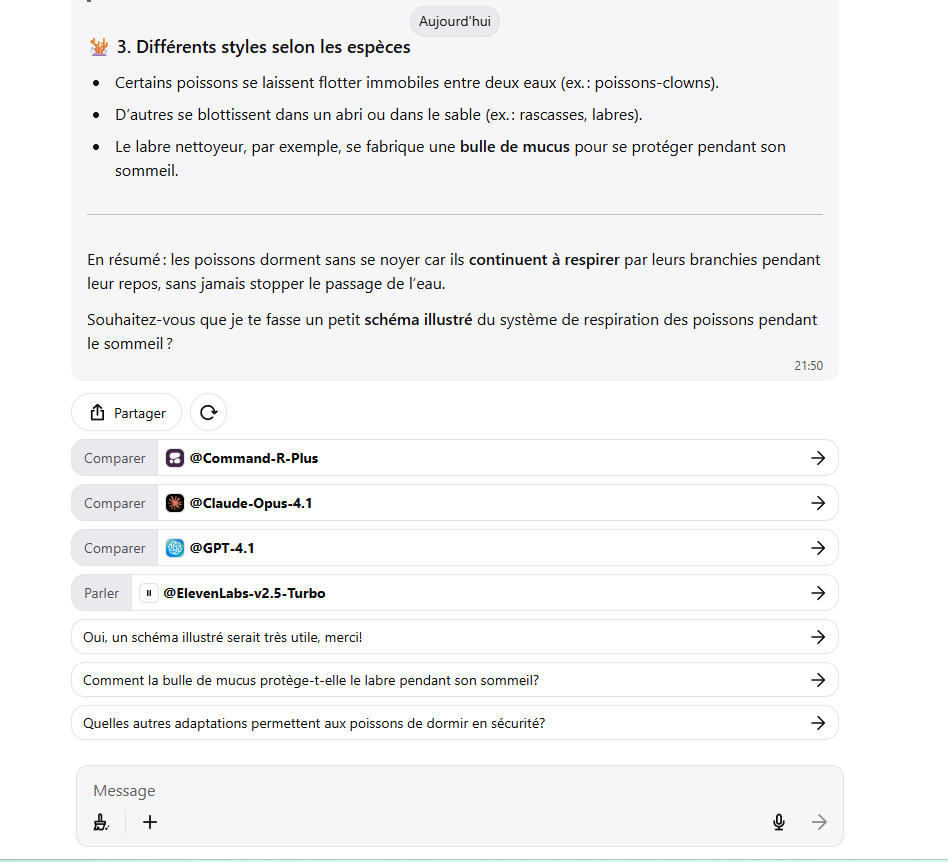The height and width of the screenshot is (862, 948).
Task: Click the Claude-Opus-4.1 bot icon
Action: (175, 503)
